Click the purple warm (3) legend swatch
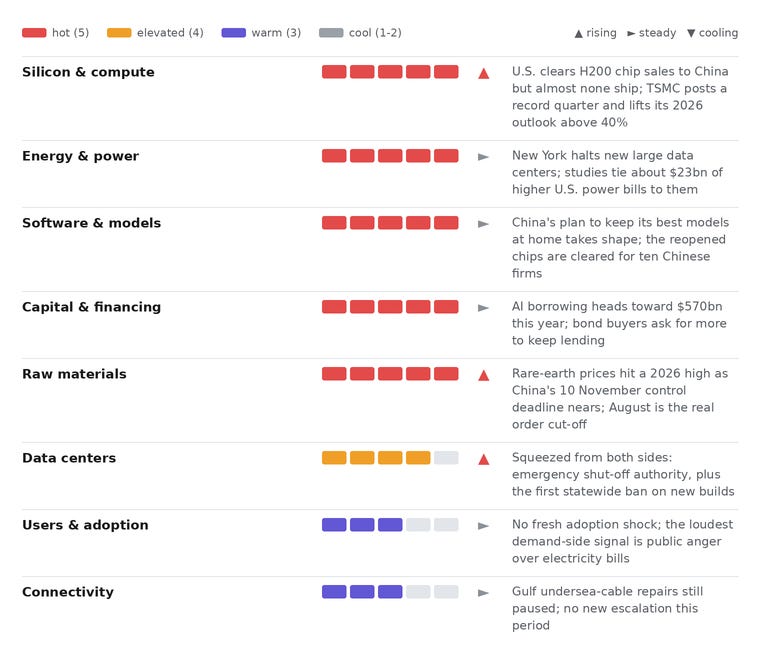760x665 pixels. point(234,32)
